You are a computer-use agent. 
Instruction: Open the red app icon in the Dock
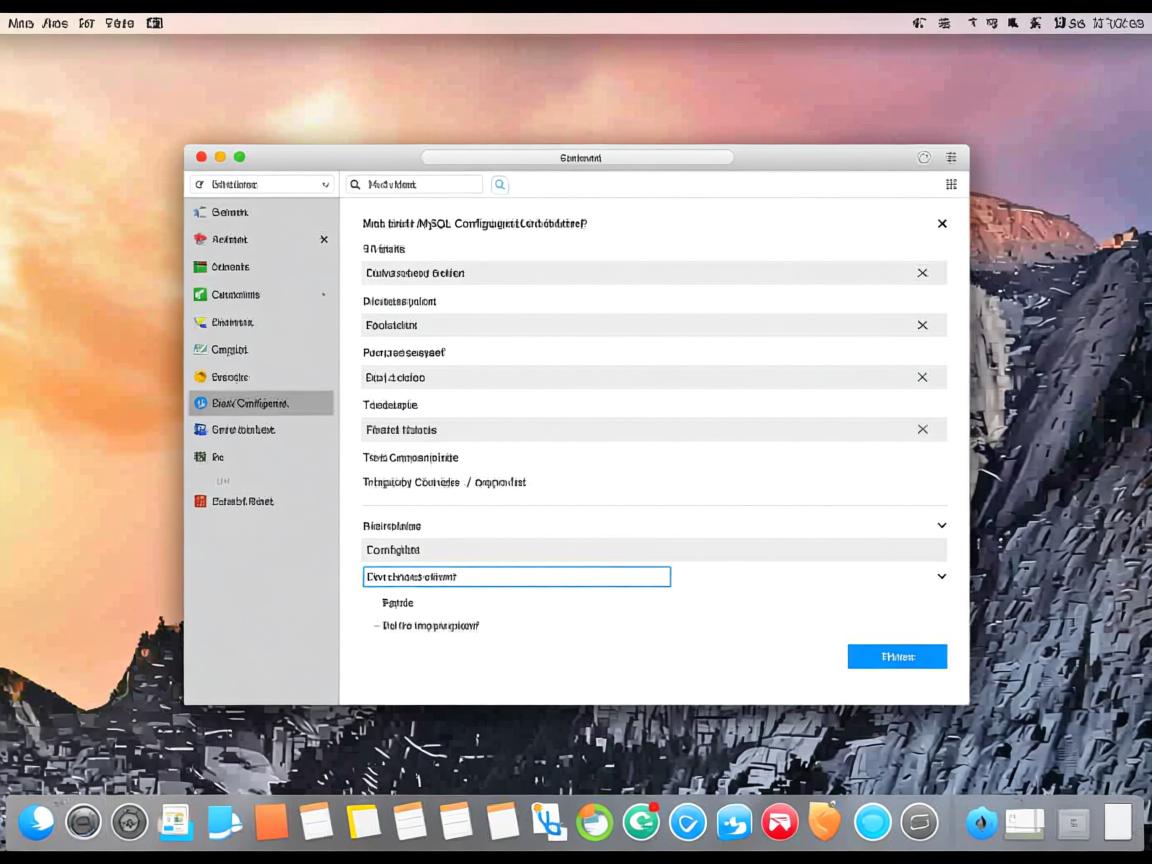click(780, 822)
